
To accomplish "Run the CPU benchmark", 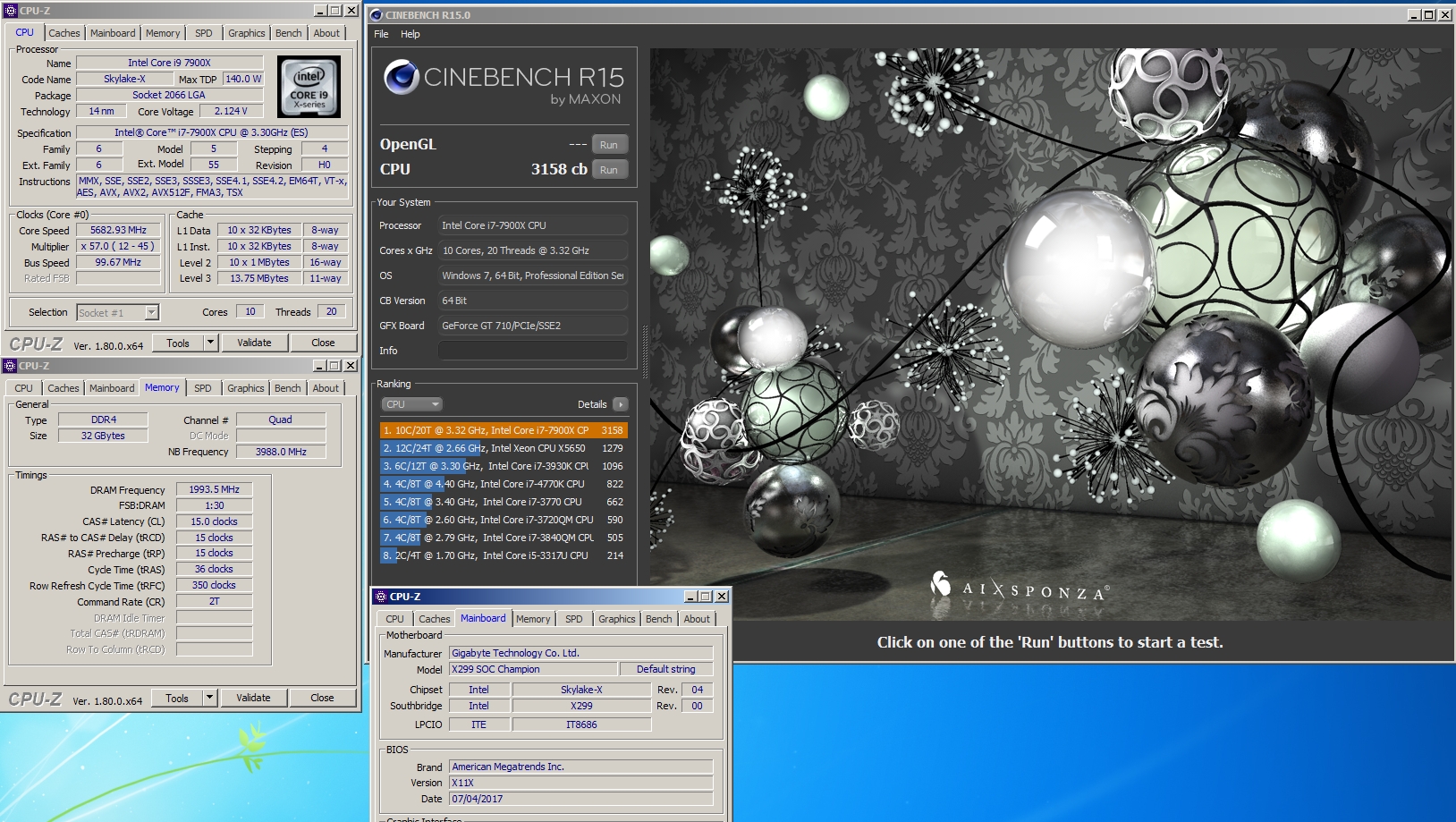I will coord(609,170).
